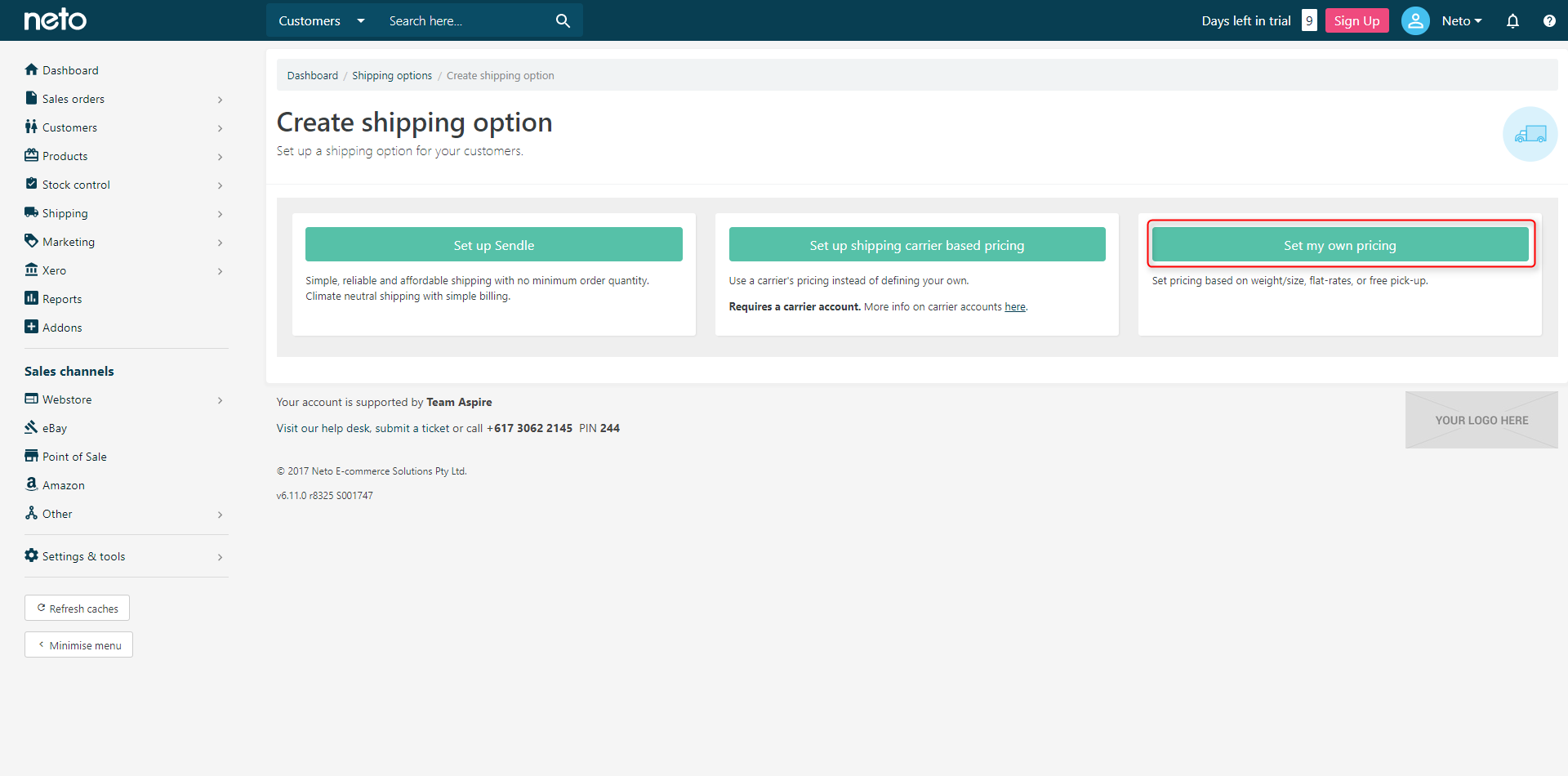Click the Other channels icon

click(x=31, y=513)
